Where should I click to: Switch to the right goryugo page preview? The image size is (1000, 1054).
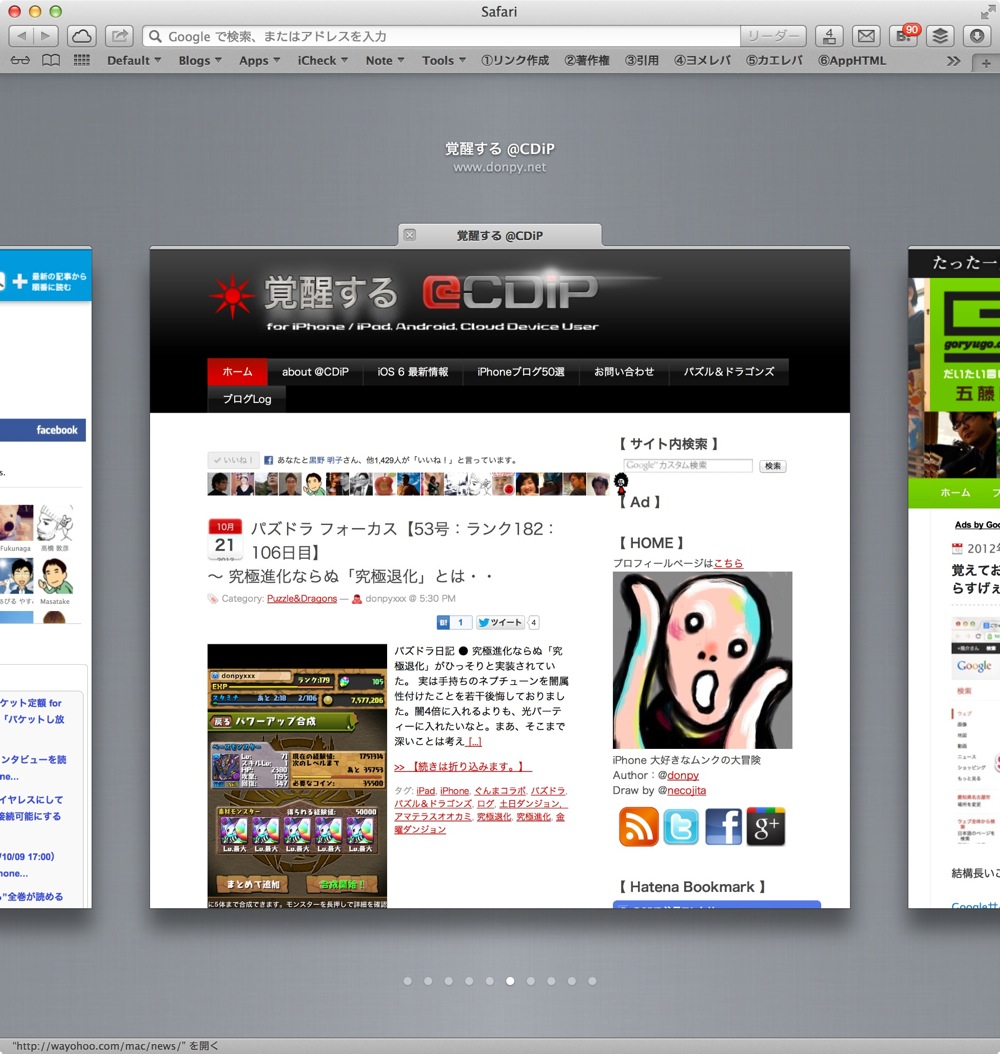954,578
